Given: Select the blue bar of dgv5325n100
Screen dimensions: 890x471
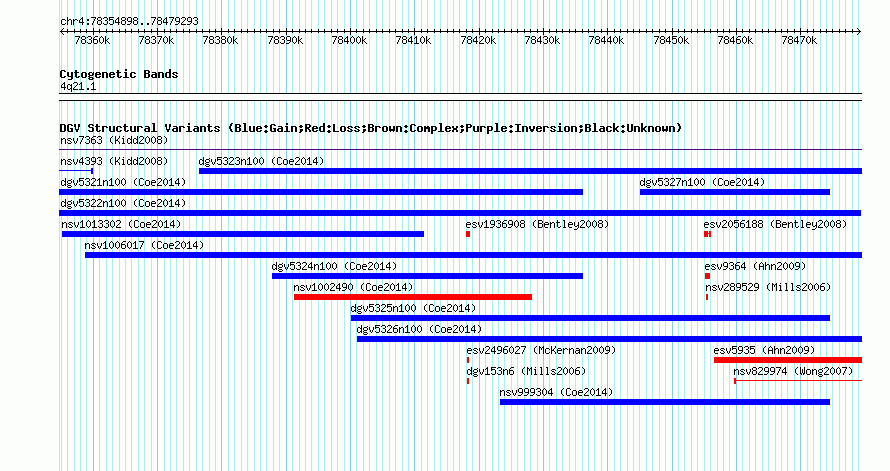Looking at the screenshot, I should click(590, 318).
